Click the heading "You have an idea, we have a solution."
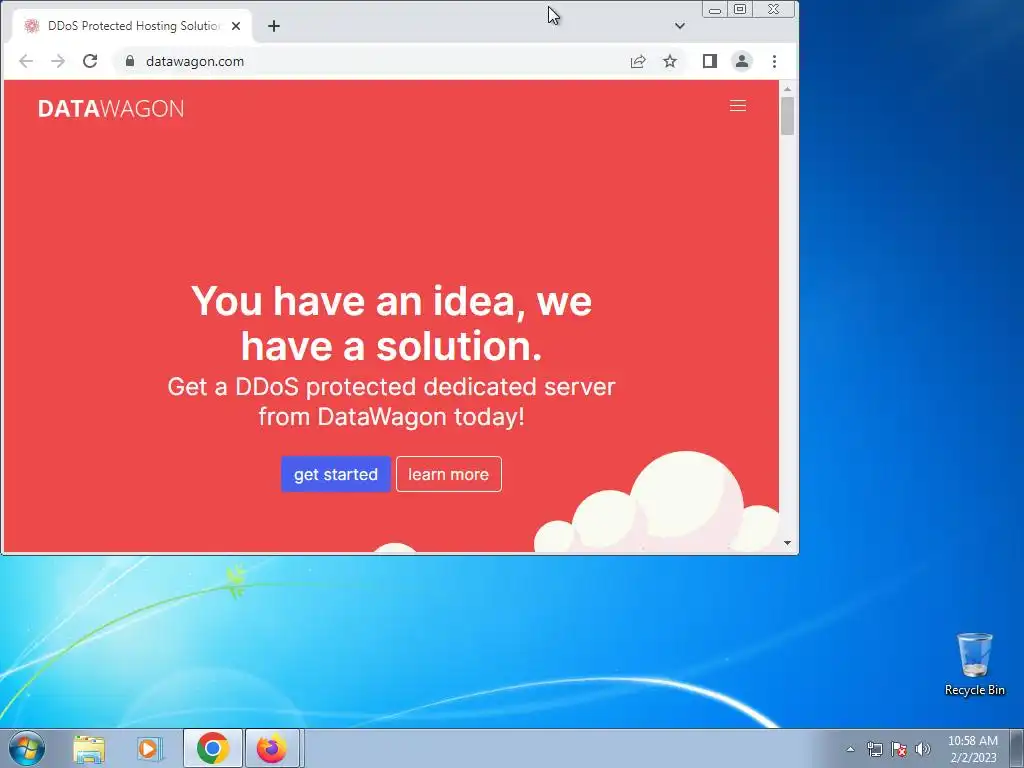This screenshot has height=768, width=1024. (x=392, y=323)
